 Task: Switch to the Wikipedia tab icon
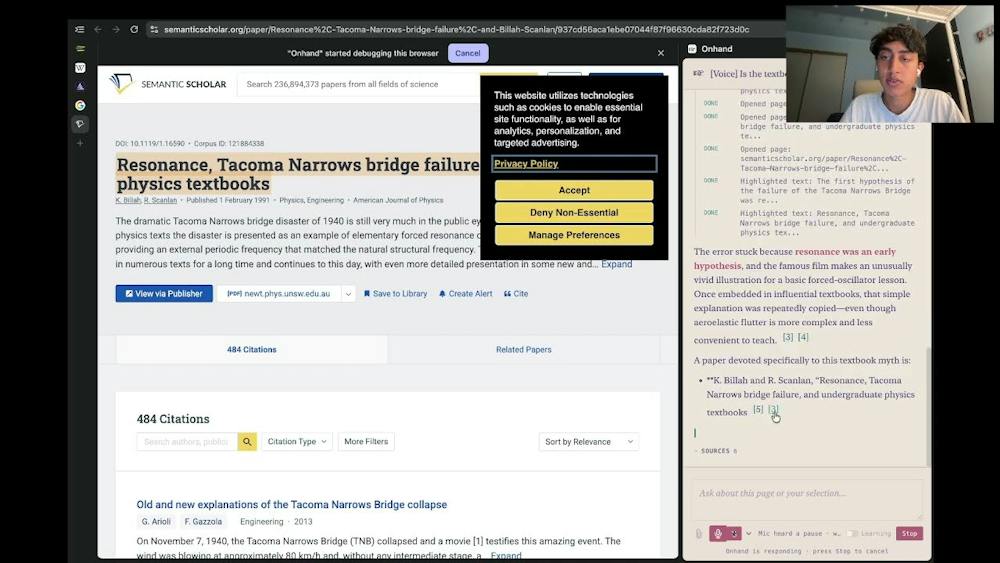pyautogui.click(x=80, y=68)
